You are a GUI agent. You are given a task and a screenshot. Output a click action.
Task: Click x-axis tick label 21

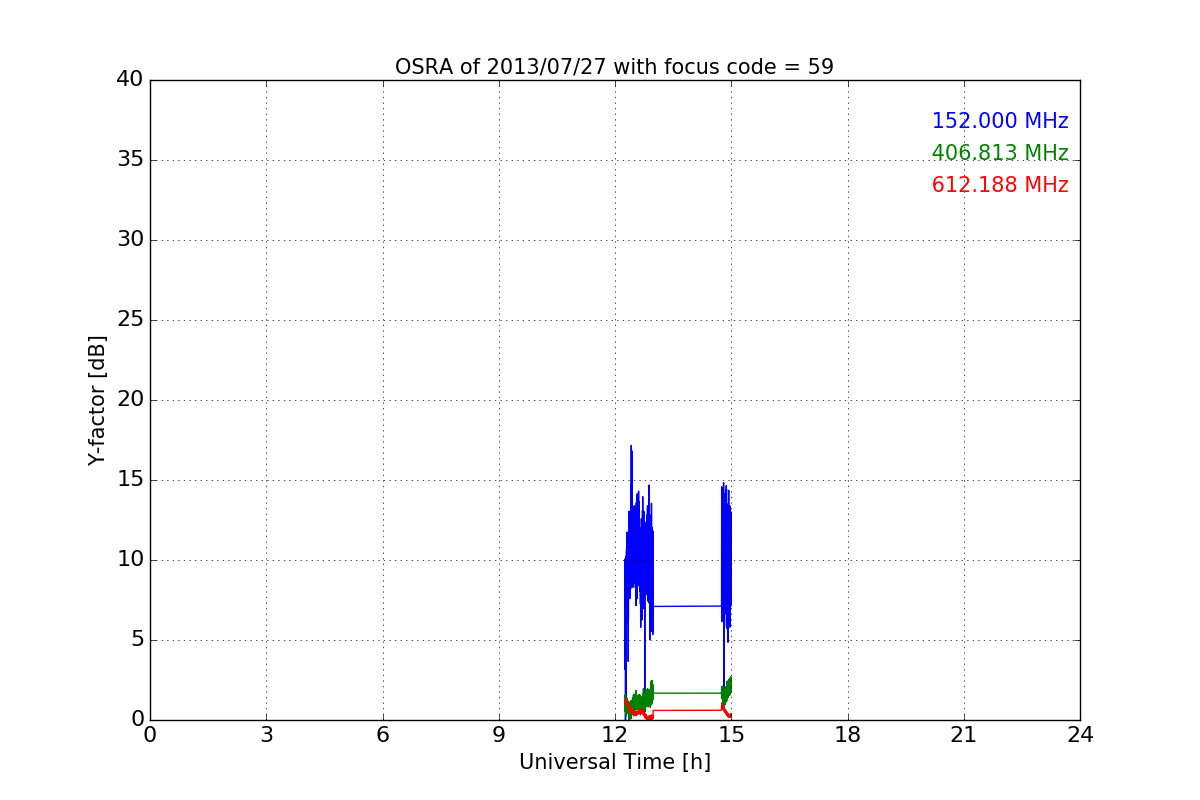pos(964,735)
